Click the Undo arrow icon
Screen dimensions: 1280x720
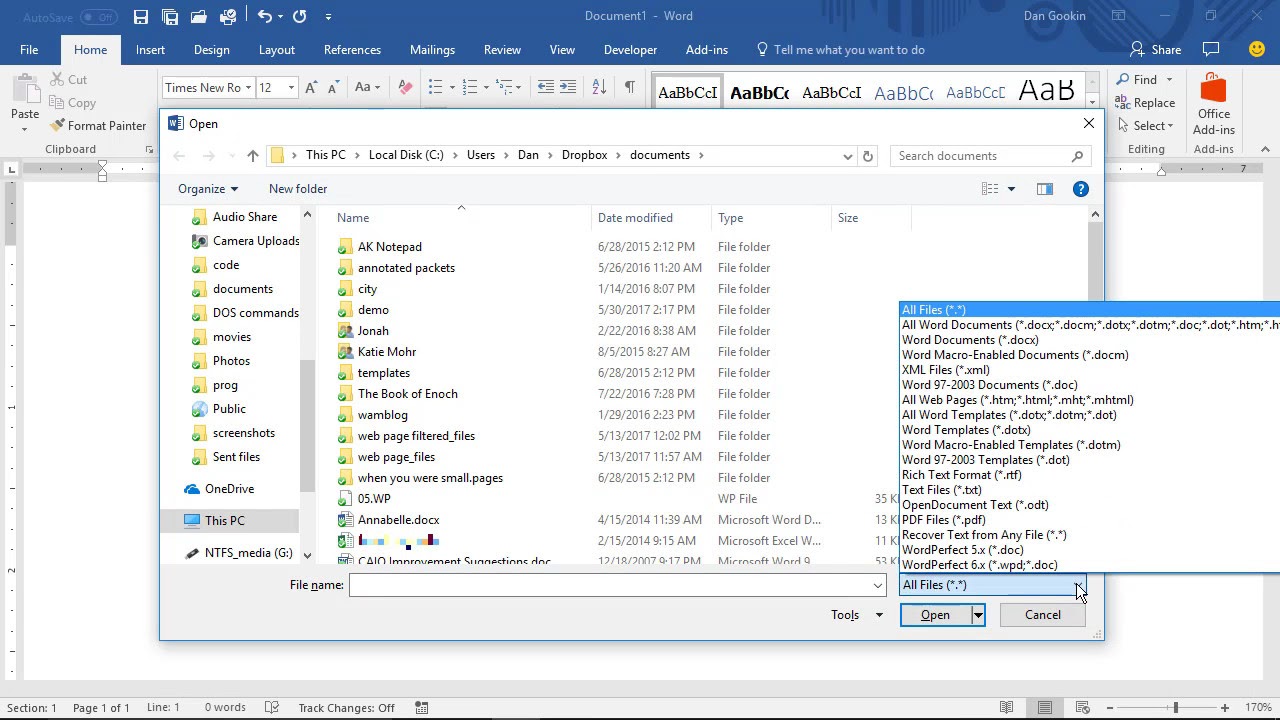tap(264, 16)
